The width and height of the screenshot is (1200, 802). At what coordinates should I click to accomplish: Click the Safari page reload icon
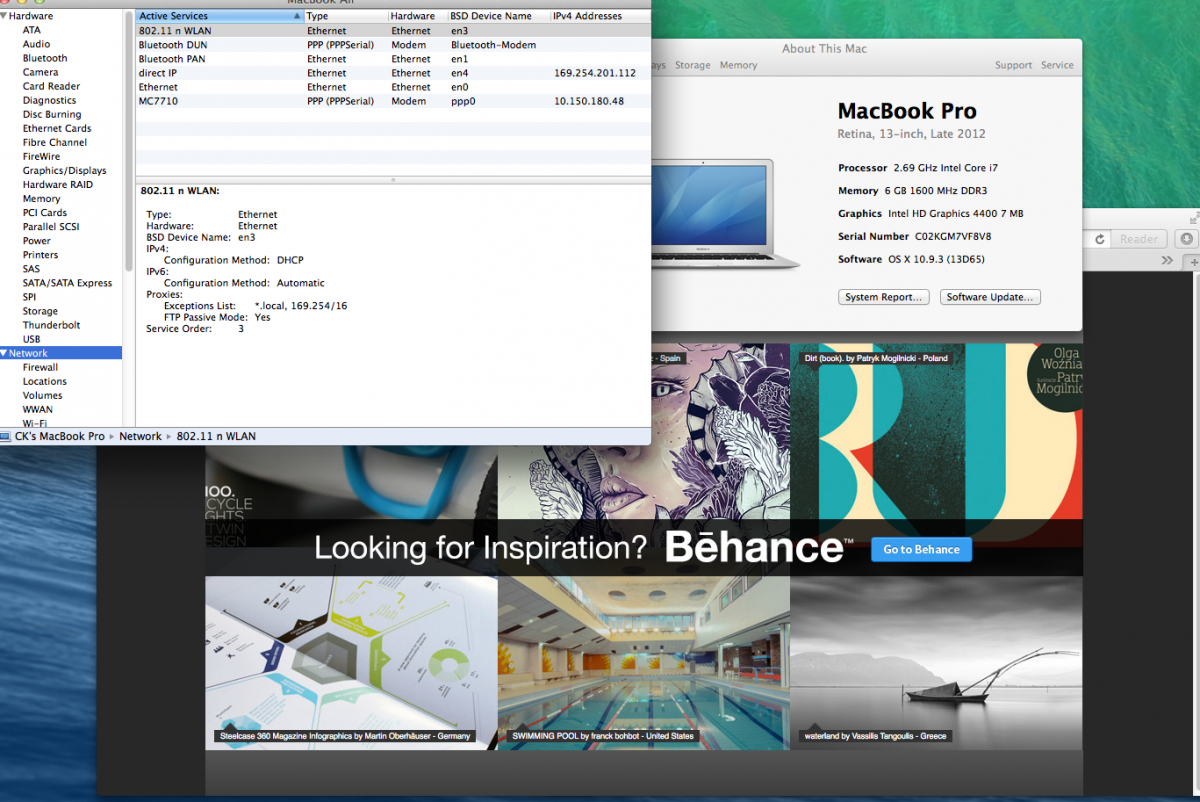[x=1100, y=239]
